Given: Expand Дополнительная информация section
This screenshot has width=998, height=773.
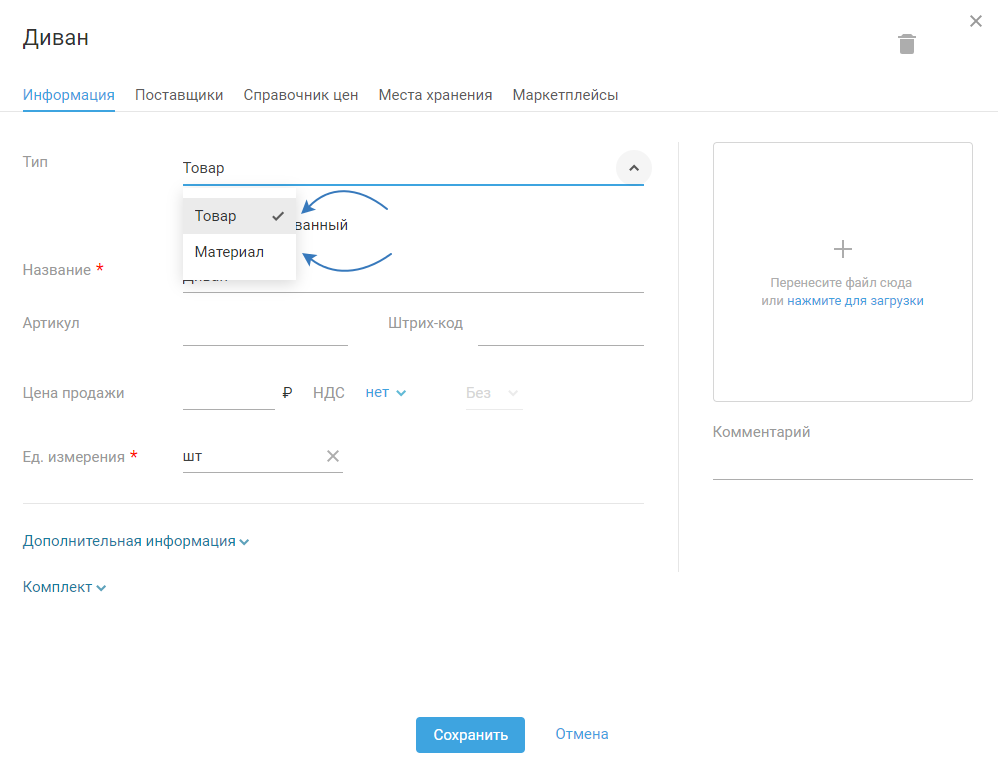Looking at the screenshot, I should click(135, 541).
